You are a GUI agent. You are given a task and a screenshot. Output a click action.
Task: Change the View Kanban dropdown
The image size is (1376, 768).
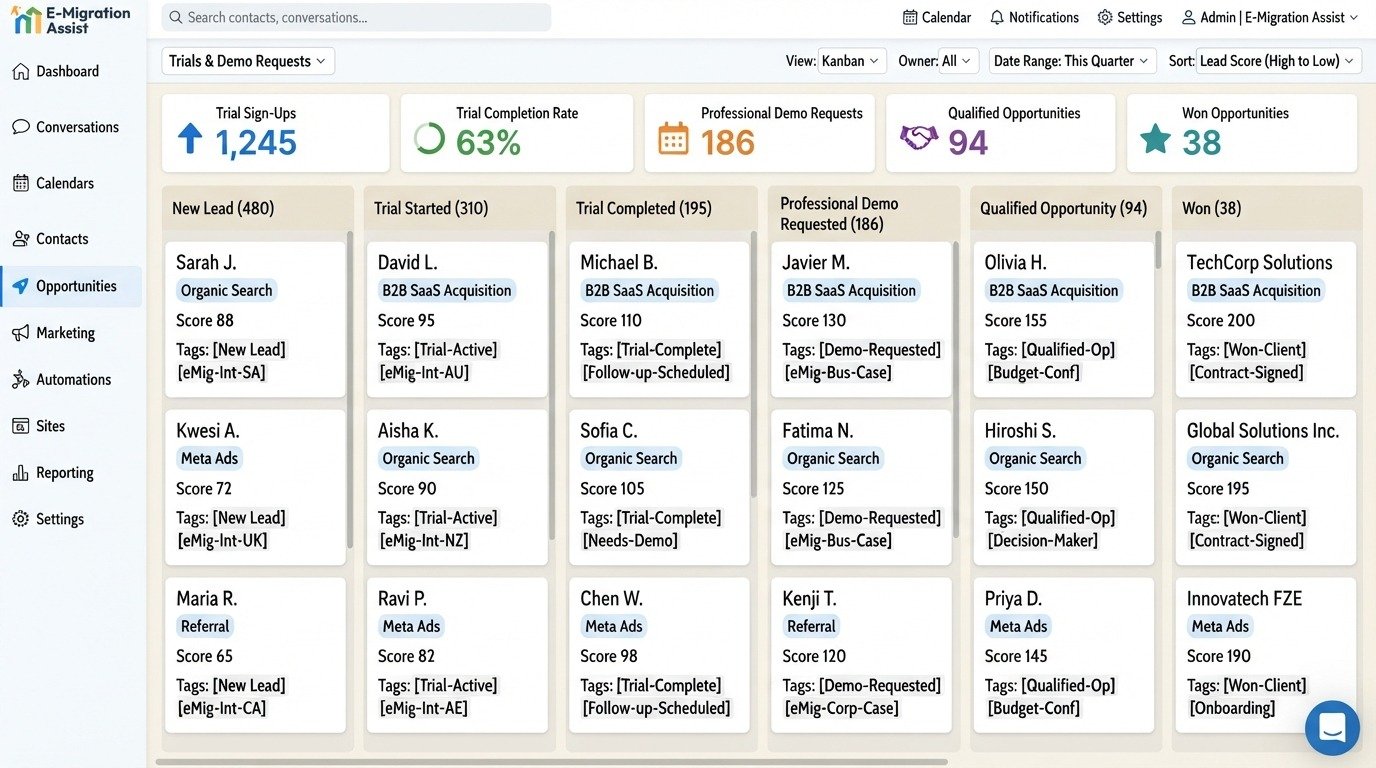852,61
